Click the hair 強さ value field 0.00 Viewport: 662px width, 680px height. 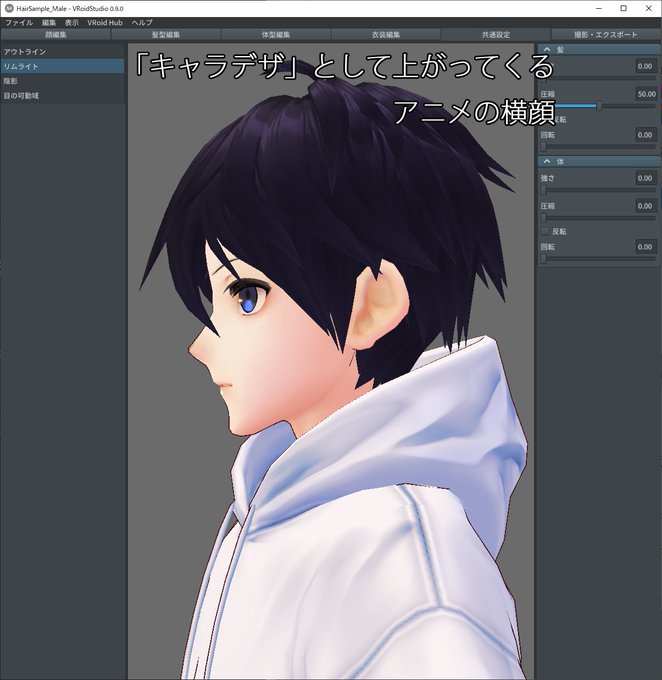646,66
